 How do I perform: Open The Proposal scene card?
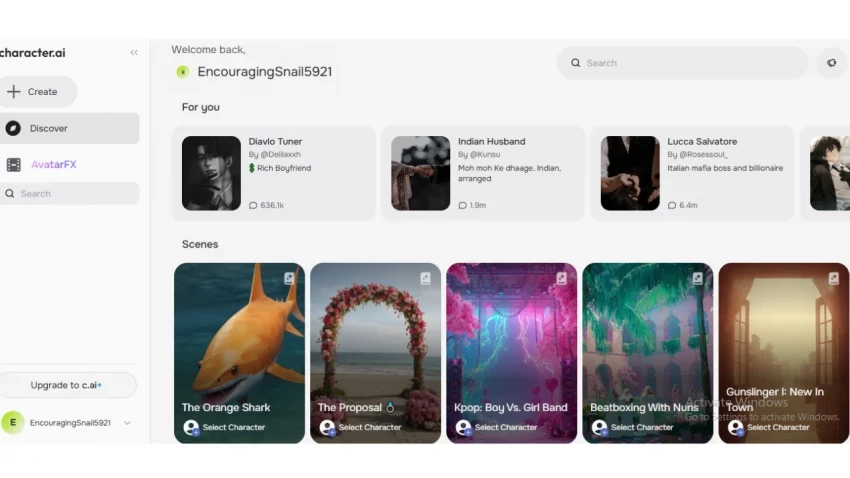click(x=376, y=353)
